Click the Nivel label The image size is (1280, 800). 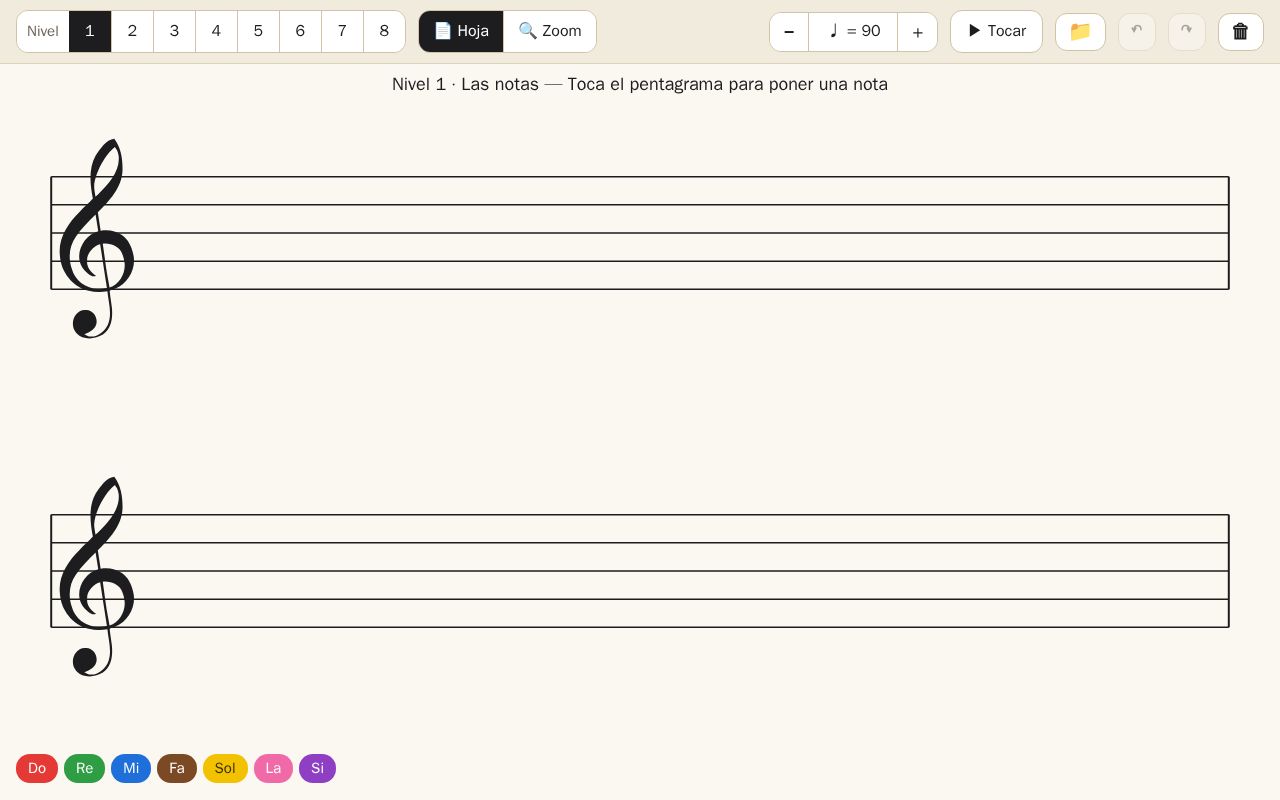pos(43,32)
